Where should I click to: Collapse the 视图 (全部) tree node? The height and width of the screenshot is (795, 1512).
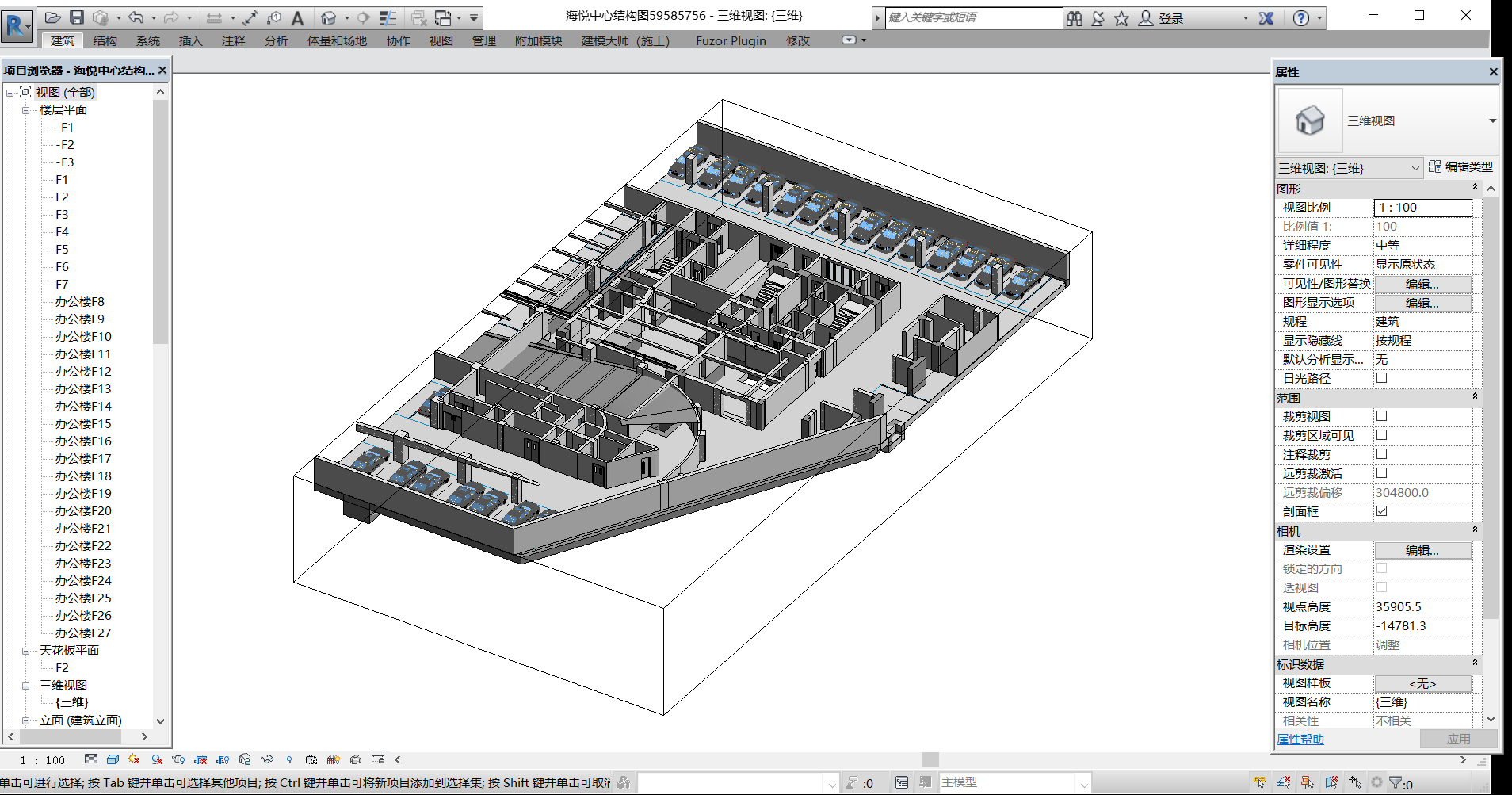coord(10,93)
